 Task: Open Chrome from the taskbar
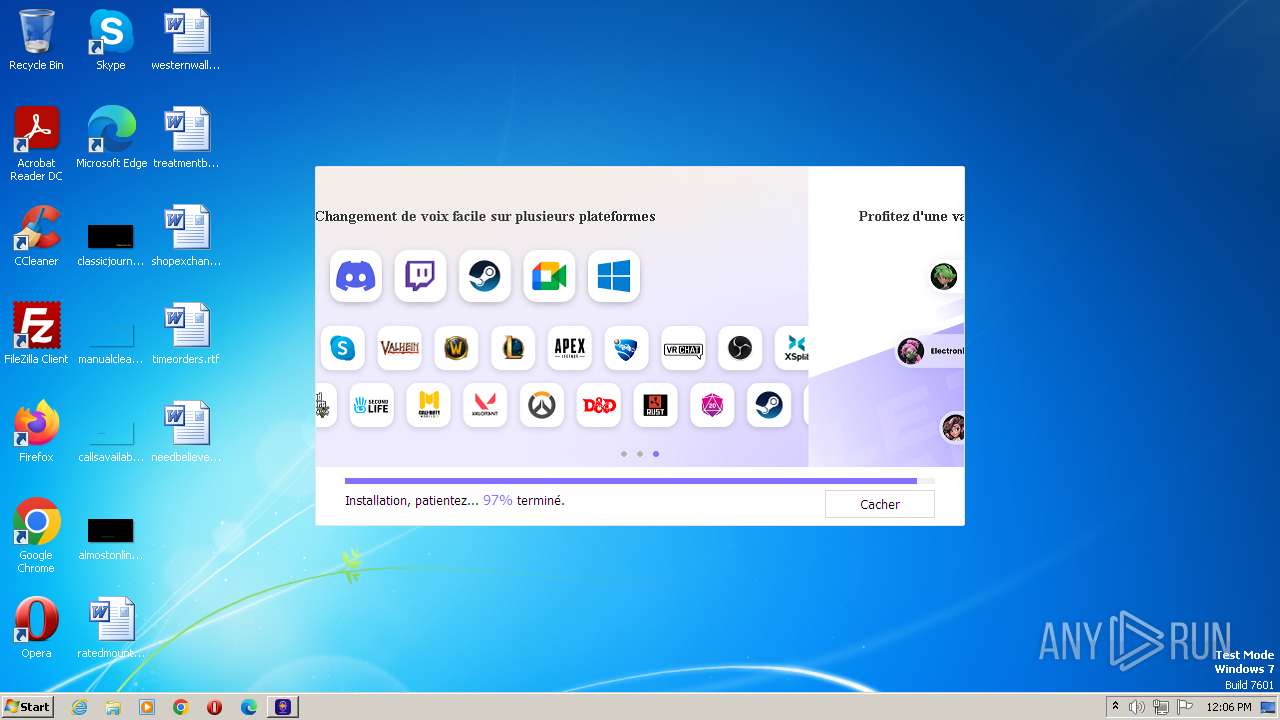click(181, 707)
